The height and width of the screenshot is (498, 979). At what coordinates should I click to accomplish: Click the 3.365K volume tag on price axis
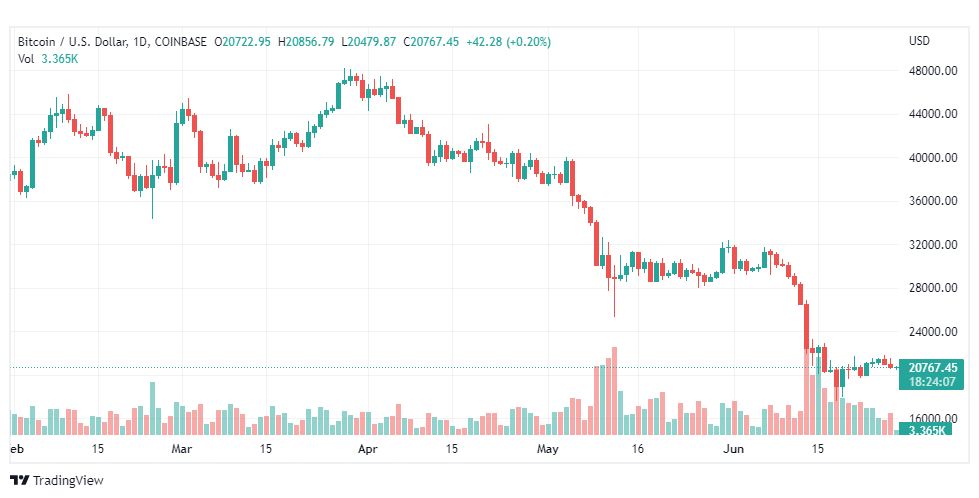tap(927, 430)
